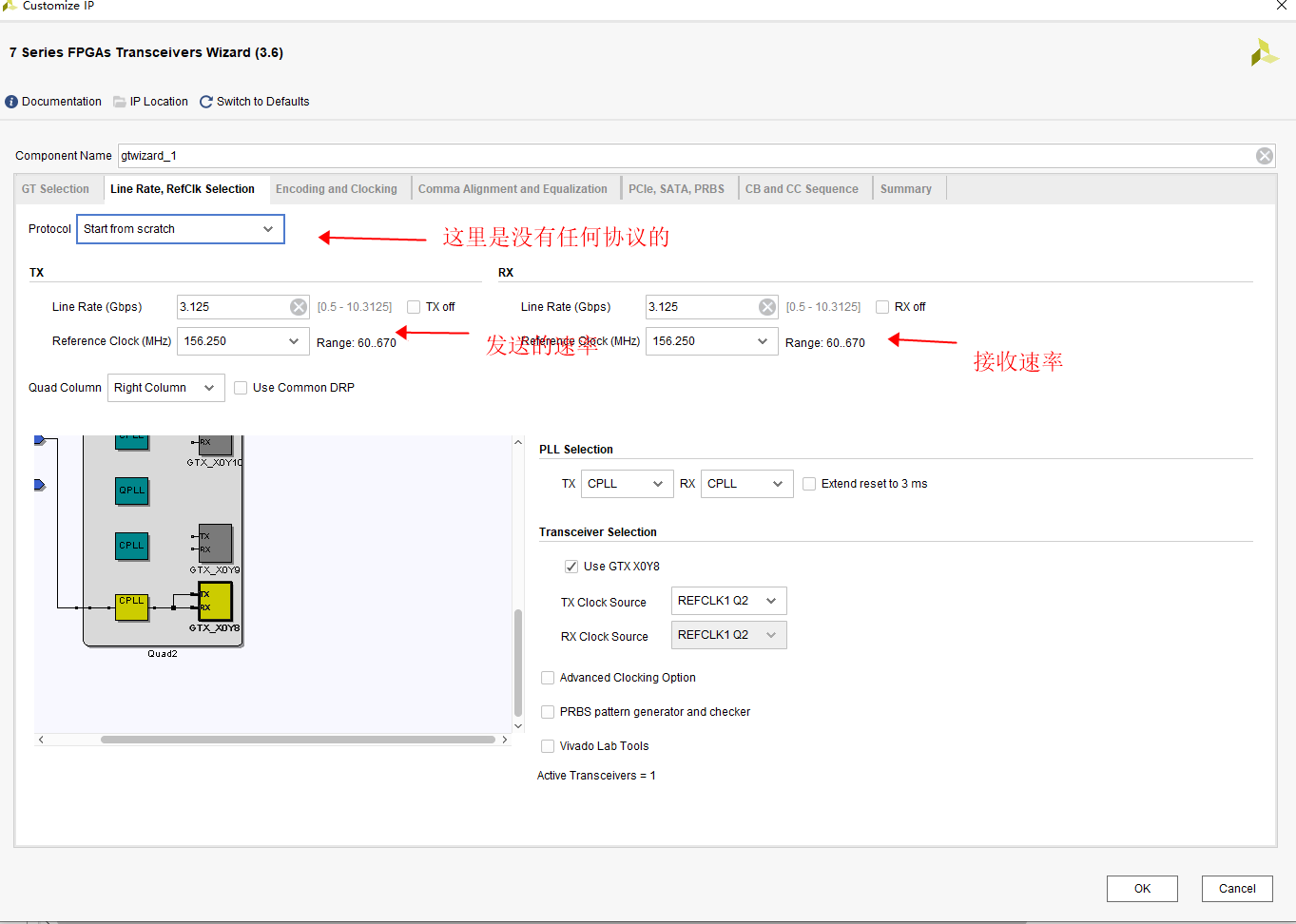The image size is (1296, 924).
Task: Open the RX Reference Clock dropdown
Action: coord(712,341)
